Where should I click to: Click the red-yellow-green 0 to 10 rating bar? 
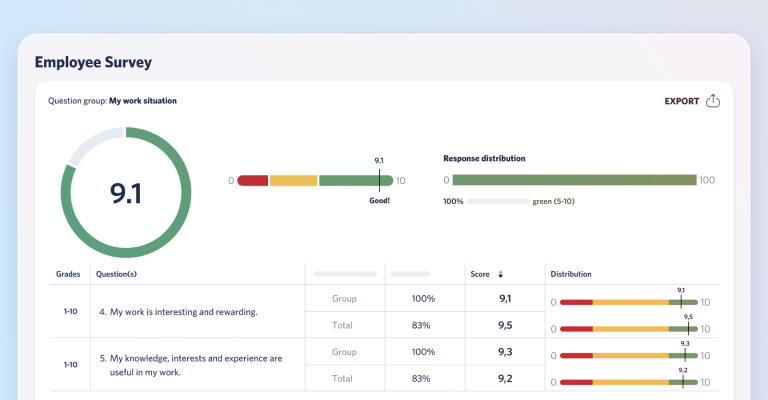coord(315,181)
